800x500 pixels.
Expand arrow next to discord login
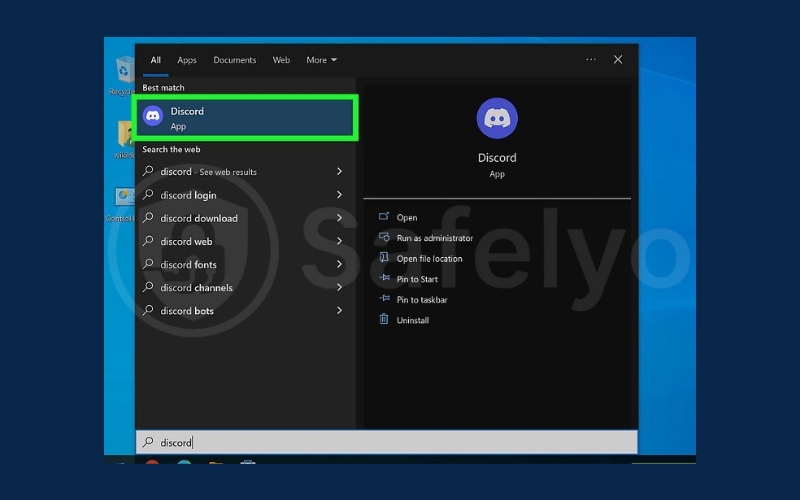tap(339, 195)
